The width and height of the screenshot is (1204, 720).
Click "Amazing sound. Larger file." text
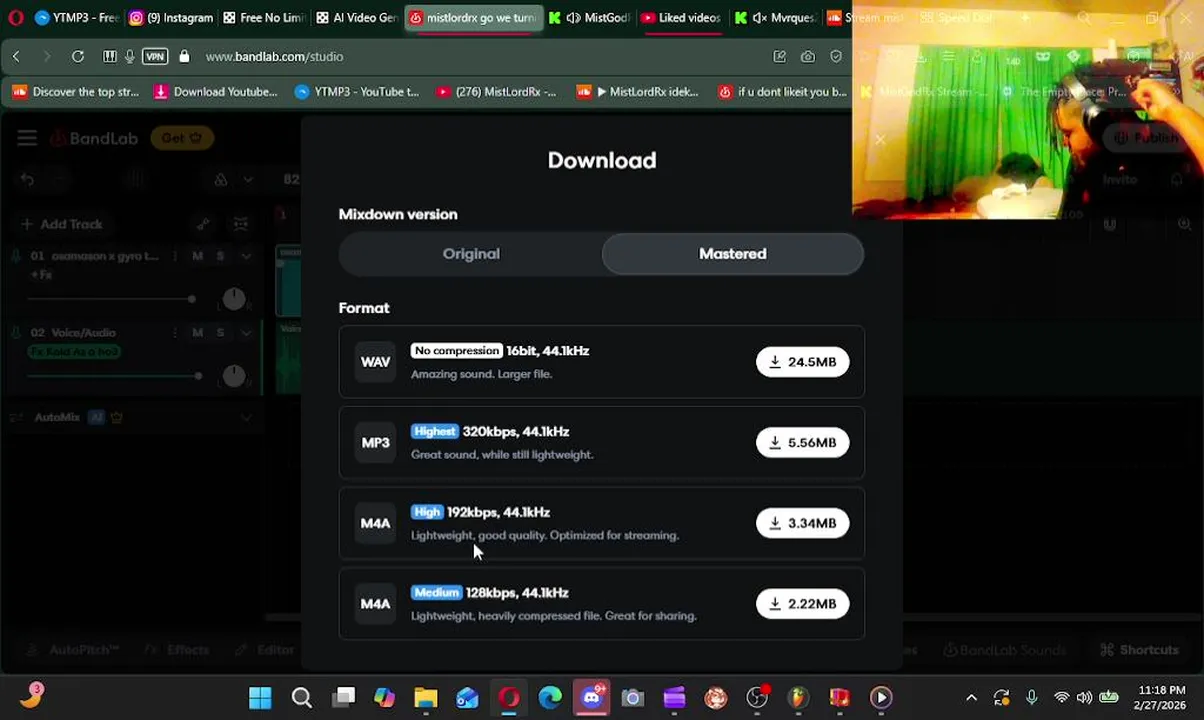481,374
